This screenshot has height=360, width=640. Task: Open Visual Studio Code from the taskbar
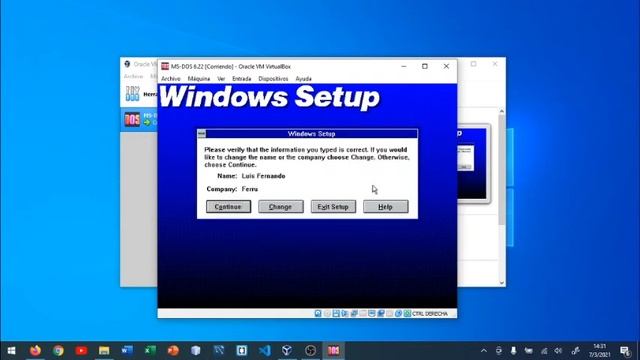point(264,351)
